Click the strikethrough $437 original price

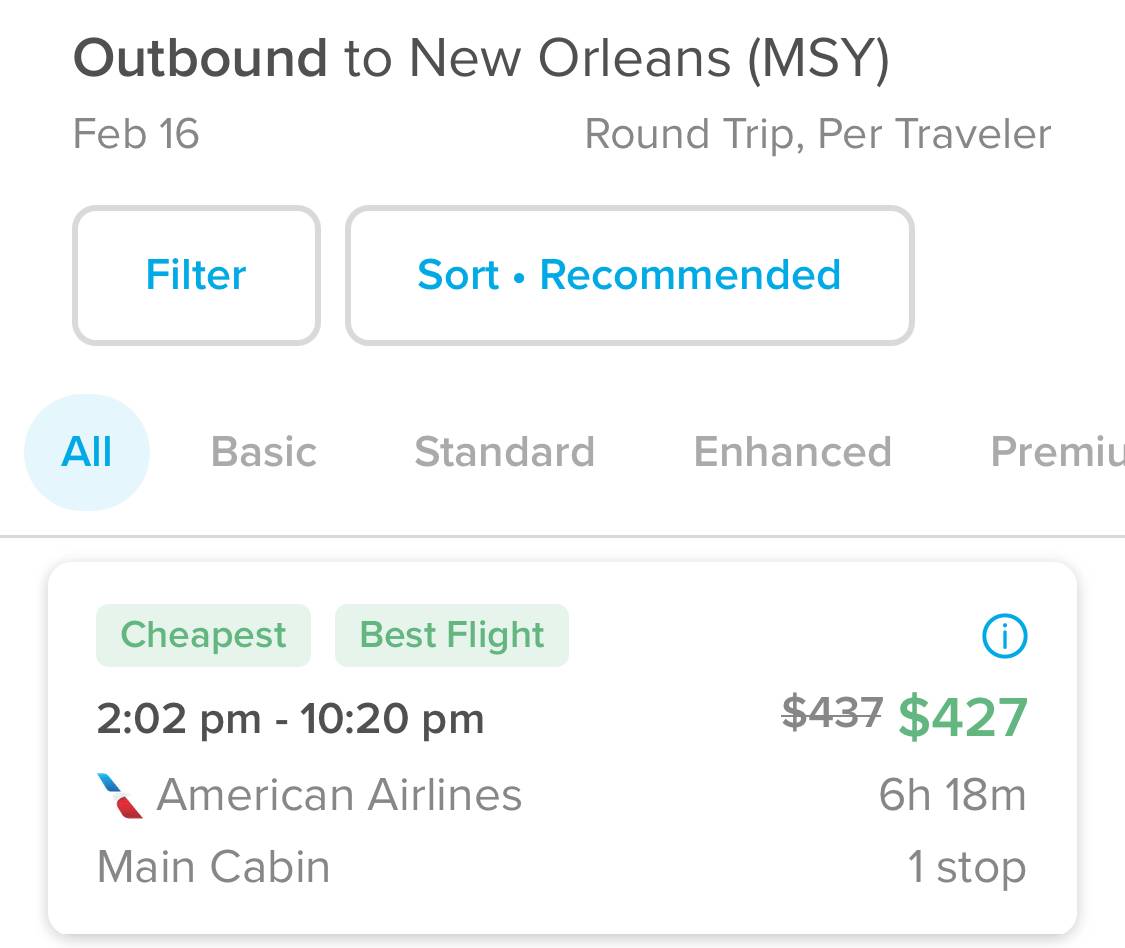click(830, 714)
